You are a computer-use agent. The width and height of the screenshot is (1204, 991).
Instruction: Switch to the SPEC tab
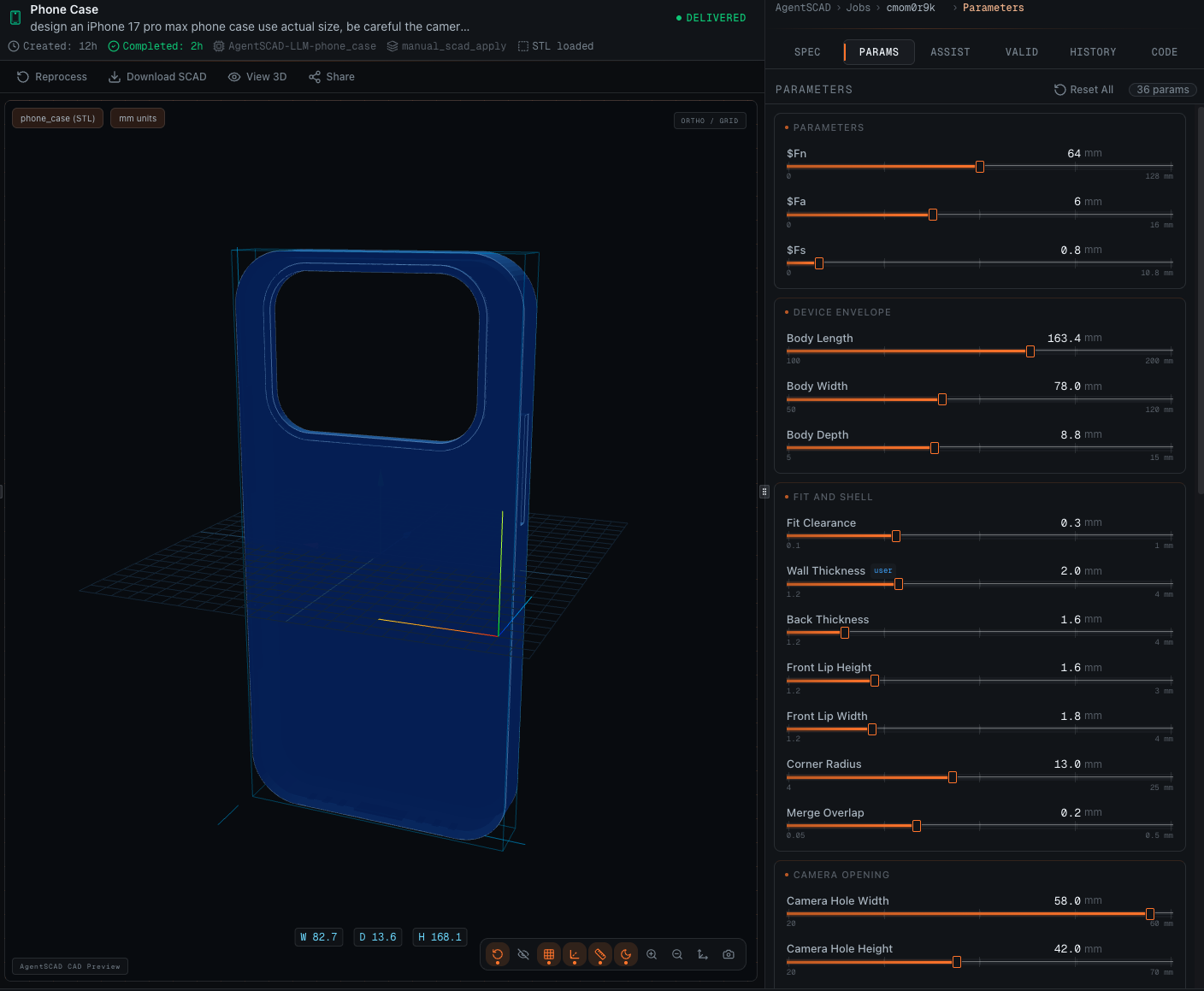click(807, 52)
